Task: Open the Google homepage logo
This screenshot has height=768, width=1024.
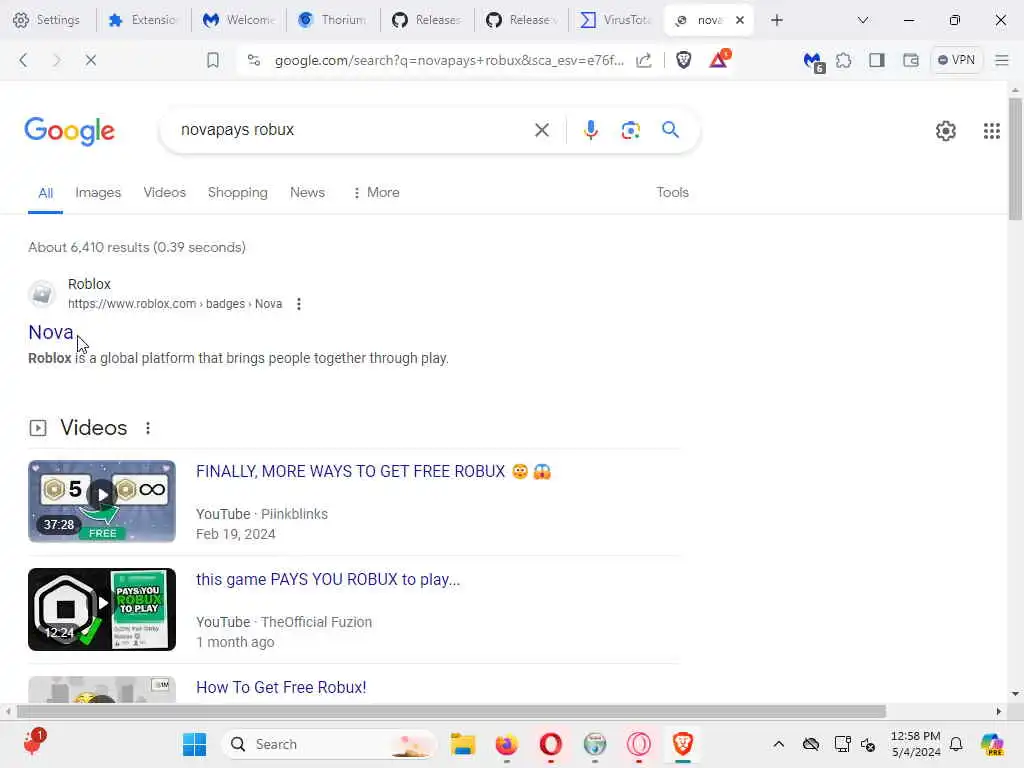Action: (x=70, y=131)
